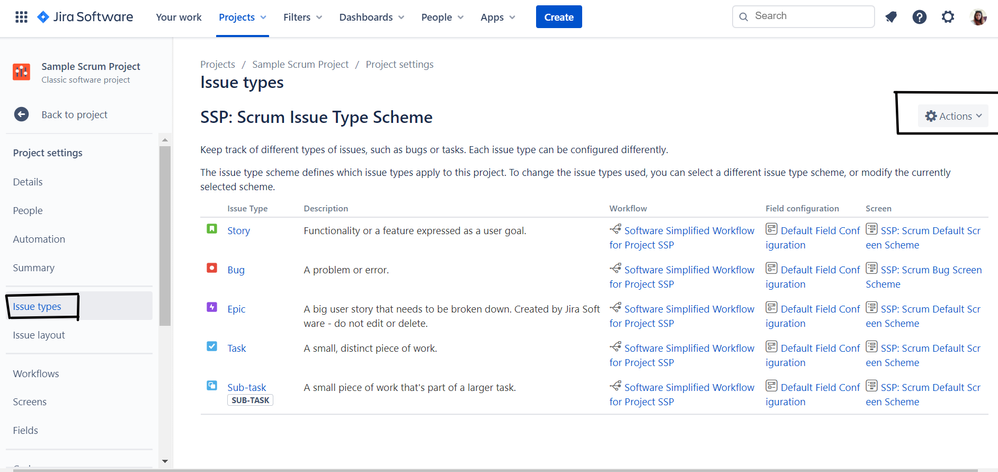Click the purple Epic issue type icon
This screenshot has width=998, height=472.
[x=211, y=308]
